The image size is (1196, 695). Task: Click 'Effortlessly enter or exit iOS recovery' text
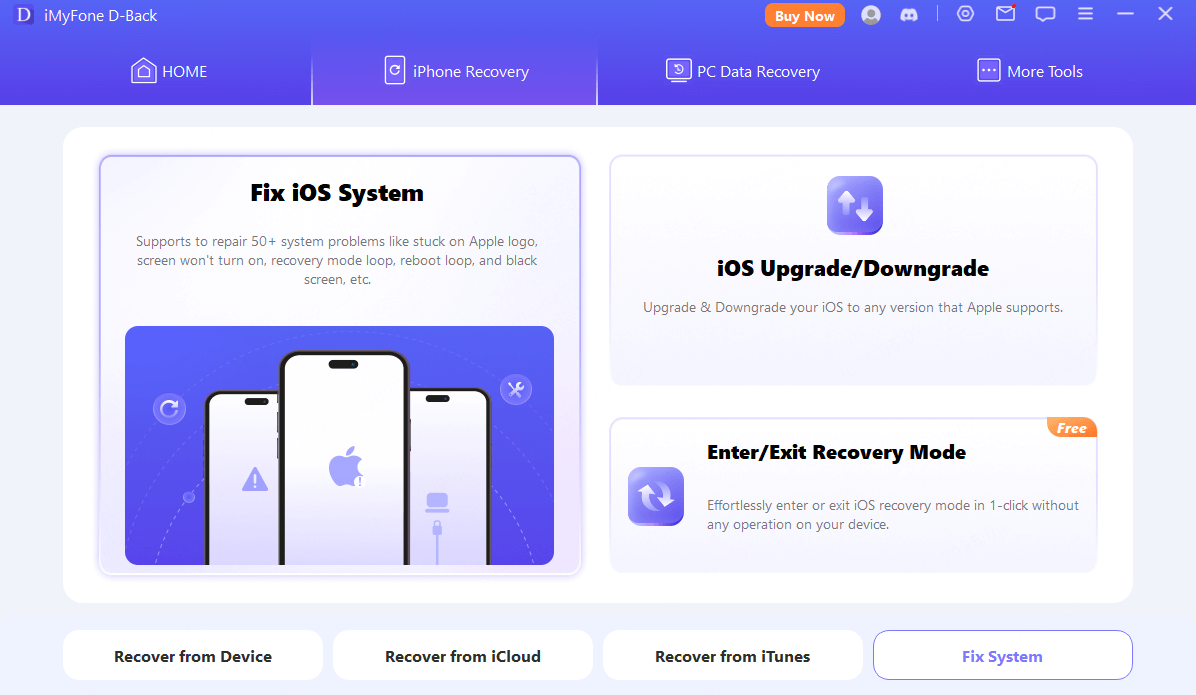[x=892, y=515]
